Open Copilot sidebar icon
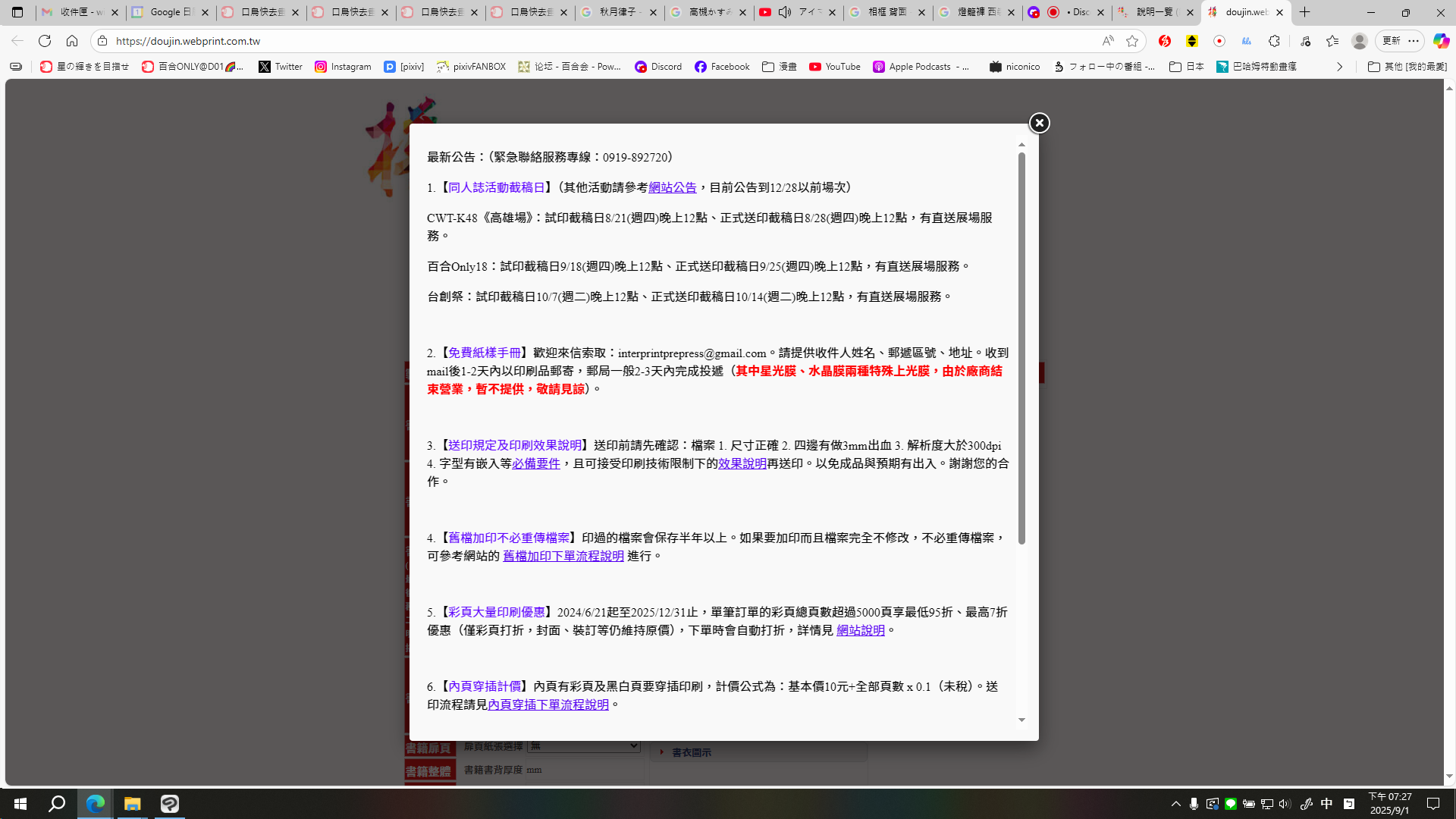The image size is (1456, 819). 1441,41
